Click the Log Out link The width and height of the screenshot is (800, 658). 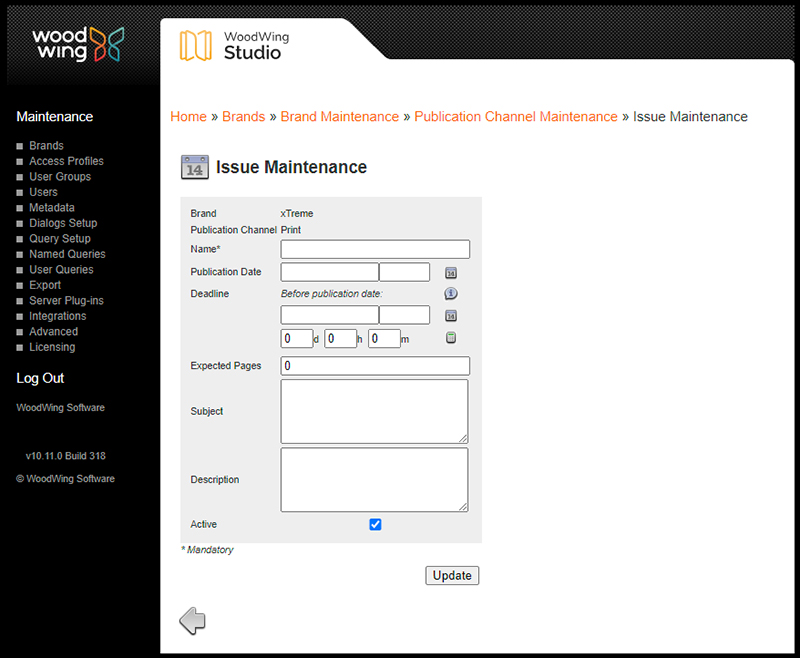pyautogui.click(x=39, y=378)
